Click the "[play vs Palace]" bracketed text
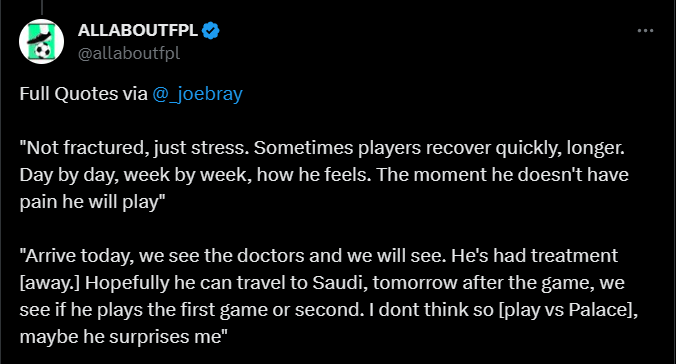Viewport: 676px width, 364px height. 566,310
